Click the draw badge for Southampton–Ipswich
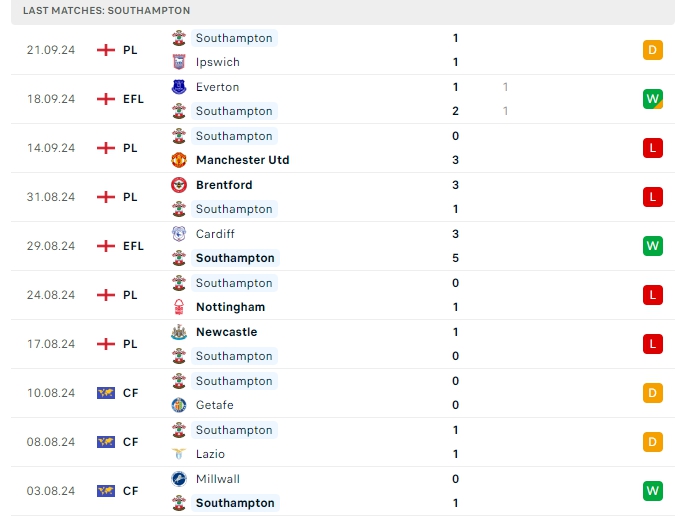This screenshot has width=681, height=516. coord(653,50)
